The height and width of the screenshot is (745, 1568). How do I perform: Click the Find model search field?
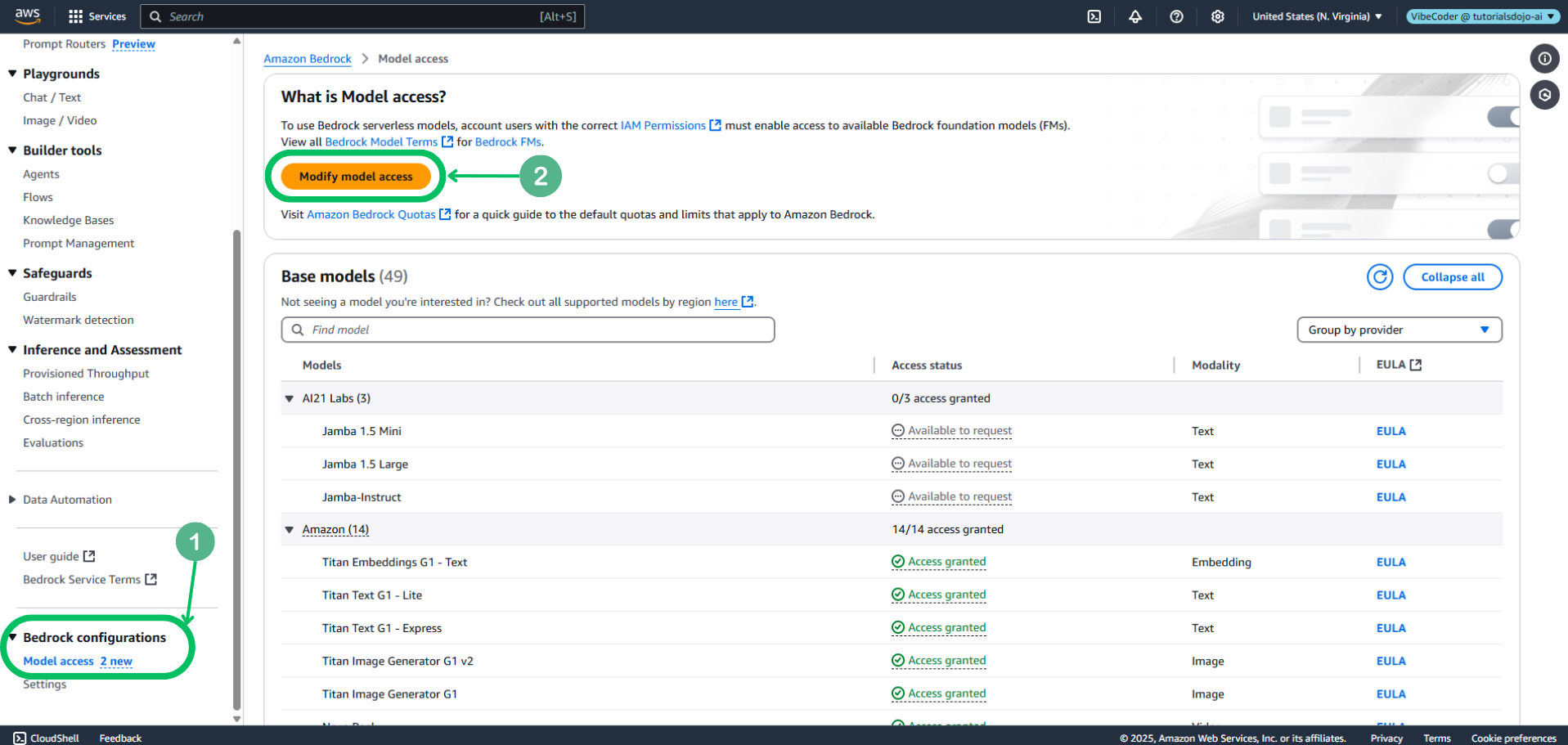(528, 330)
